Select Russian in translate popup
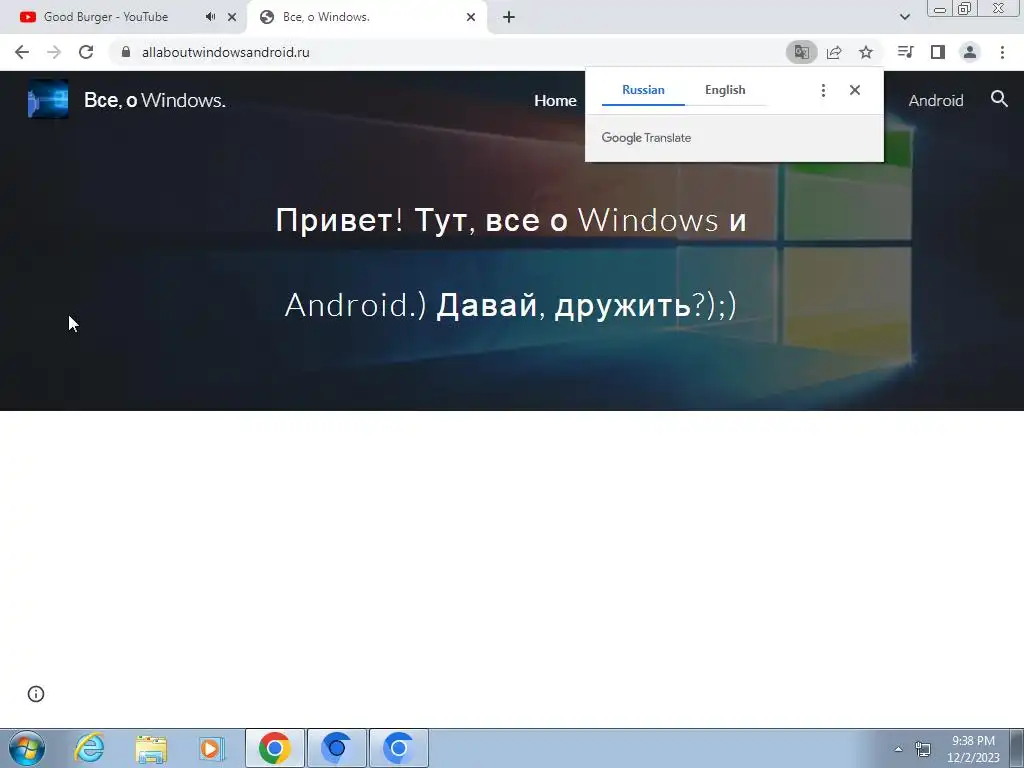 (643, 90)
